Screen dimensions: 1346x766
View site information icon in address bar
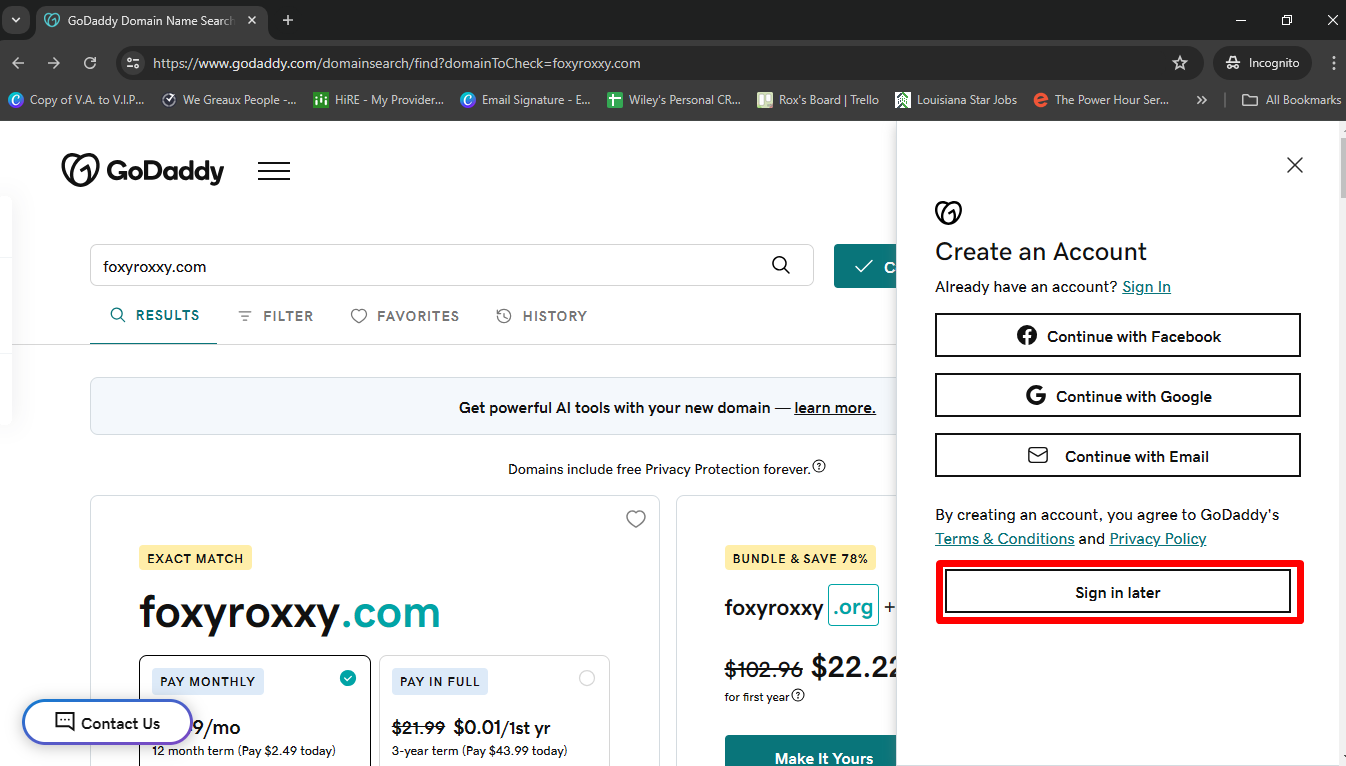(132, 63)
